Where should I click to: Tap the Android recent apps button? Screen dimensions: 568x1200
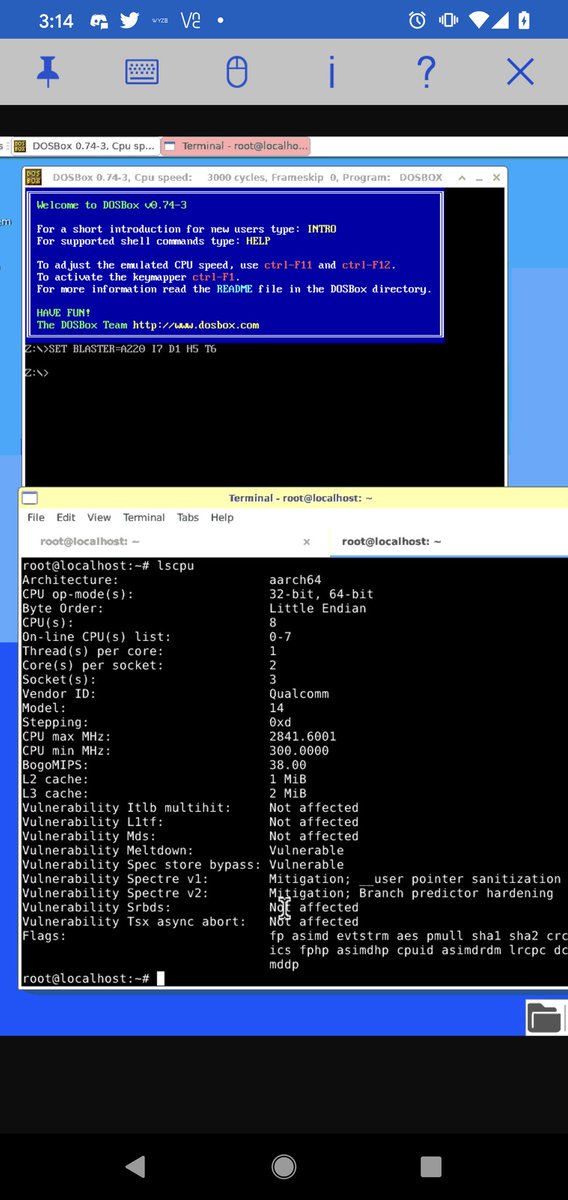coord(431,1166)
